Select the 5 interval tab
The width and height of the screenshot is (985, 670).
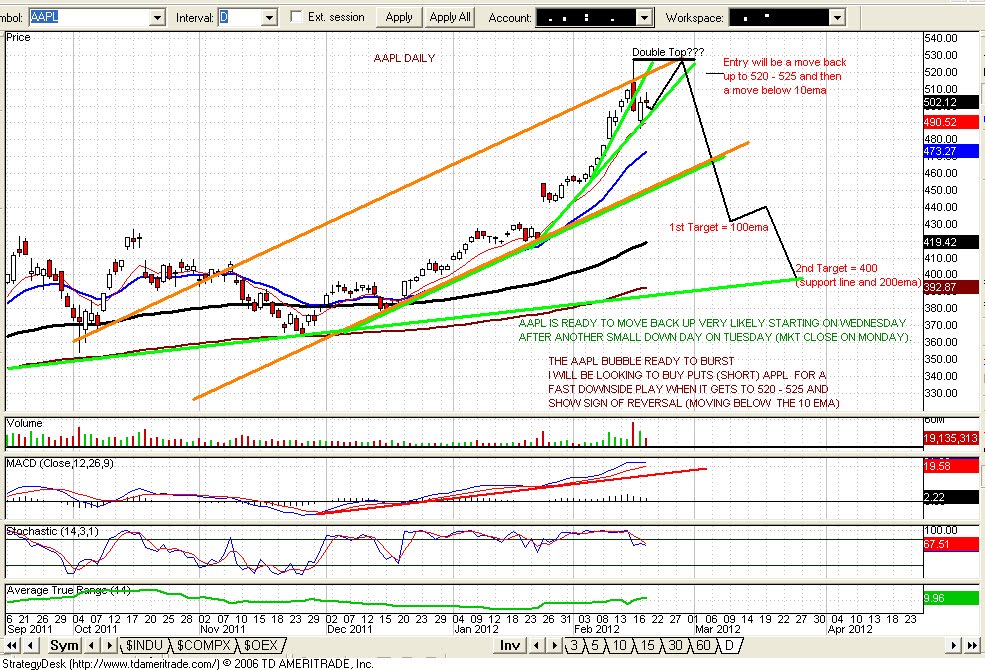pos(595,646)
